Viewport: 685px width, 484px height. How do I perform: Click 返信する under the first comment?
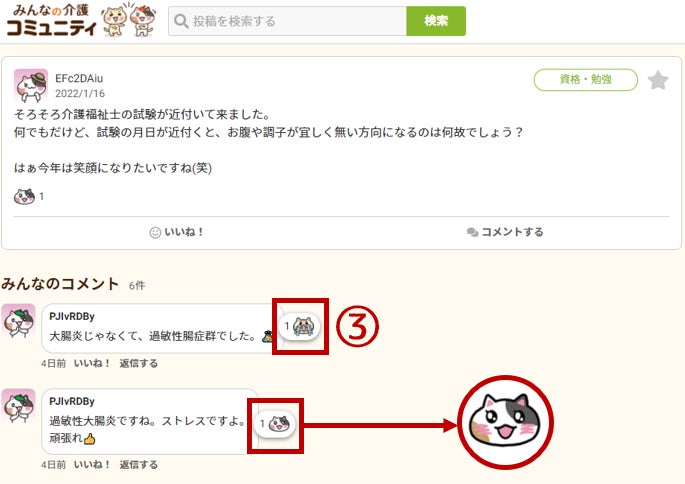pyautogui.click(x=138, y=363)
